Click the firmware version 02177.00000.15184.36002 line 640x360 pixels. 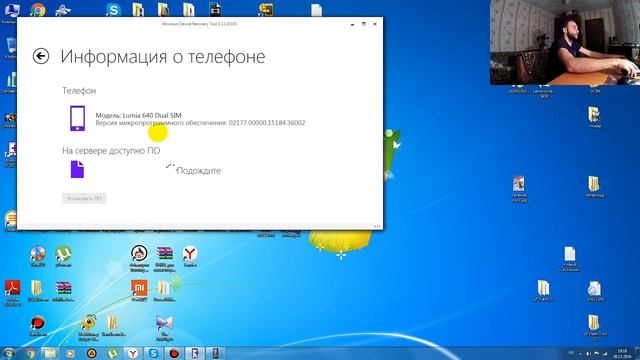point(200,123)
